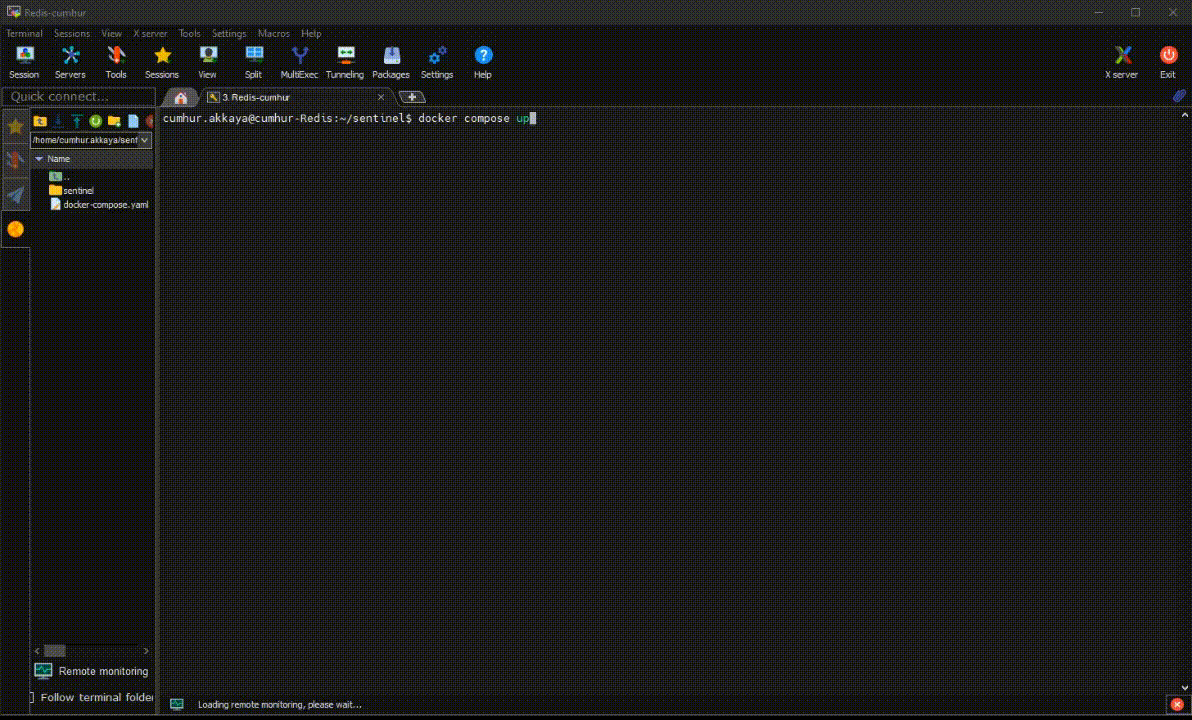Open the Servers toolbar icon

pos(70,62)
